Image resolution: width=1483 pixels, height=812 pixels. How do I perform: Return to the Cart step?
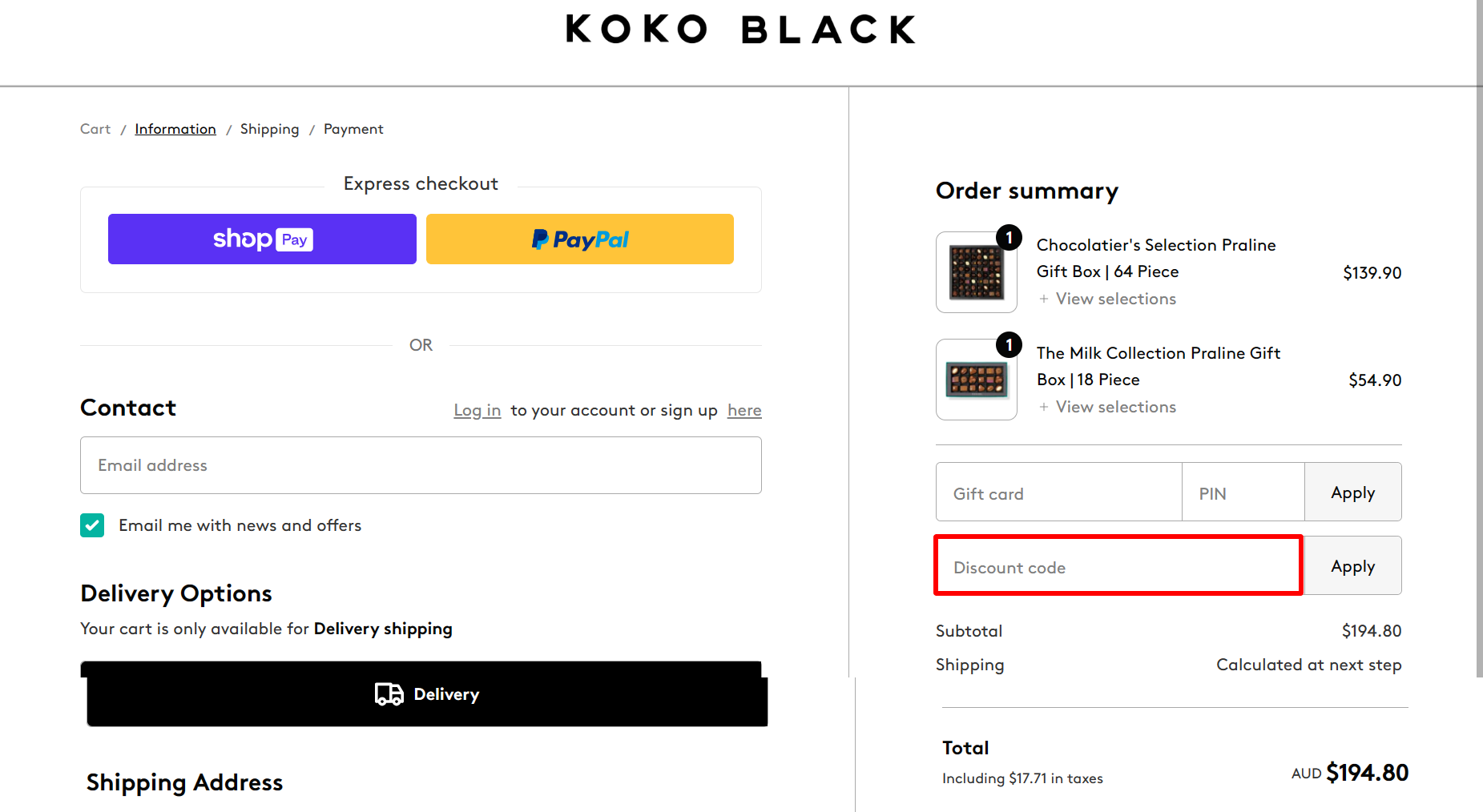[95, 129]
